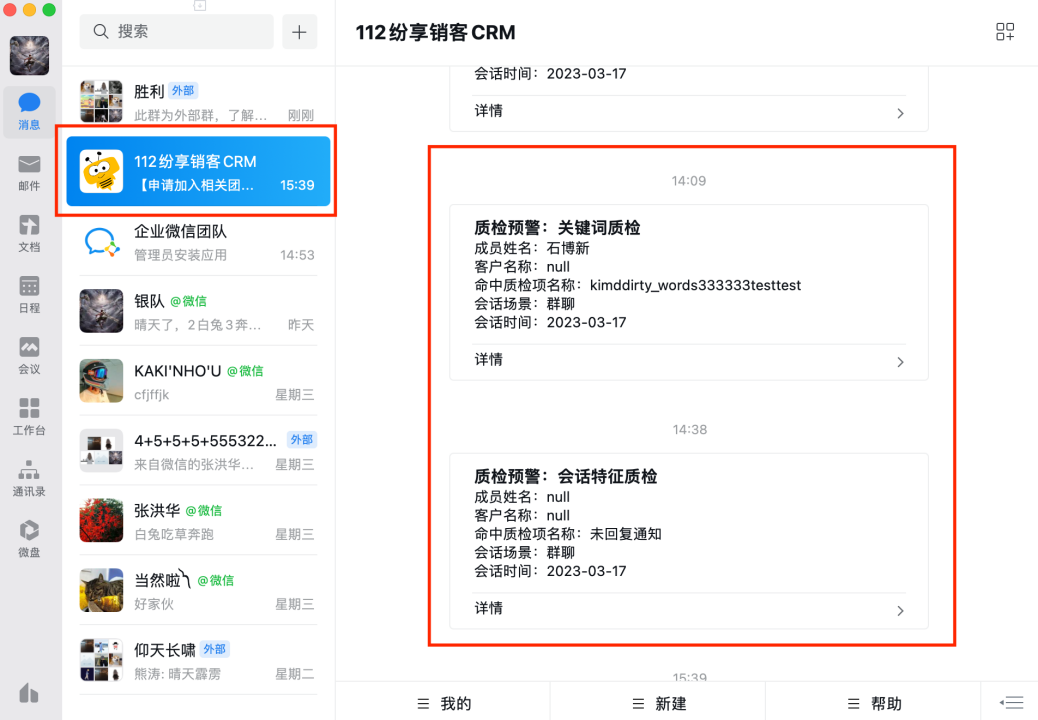Open the 银队 WeChat conversation

tap(198, 311)
